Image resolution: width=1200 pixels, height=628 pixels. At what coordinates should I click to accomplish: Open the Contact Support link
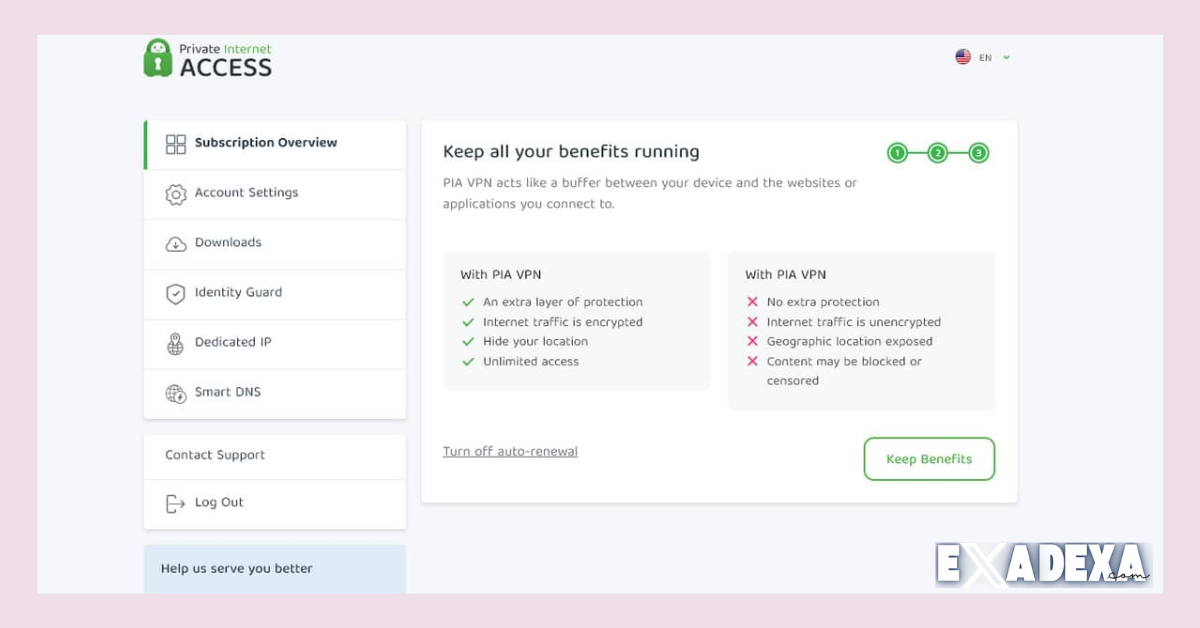(x=215, y=455)
